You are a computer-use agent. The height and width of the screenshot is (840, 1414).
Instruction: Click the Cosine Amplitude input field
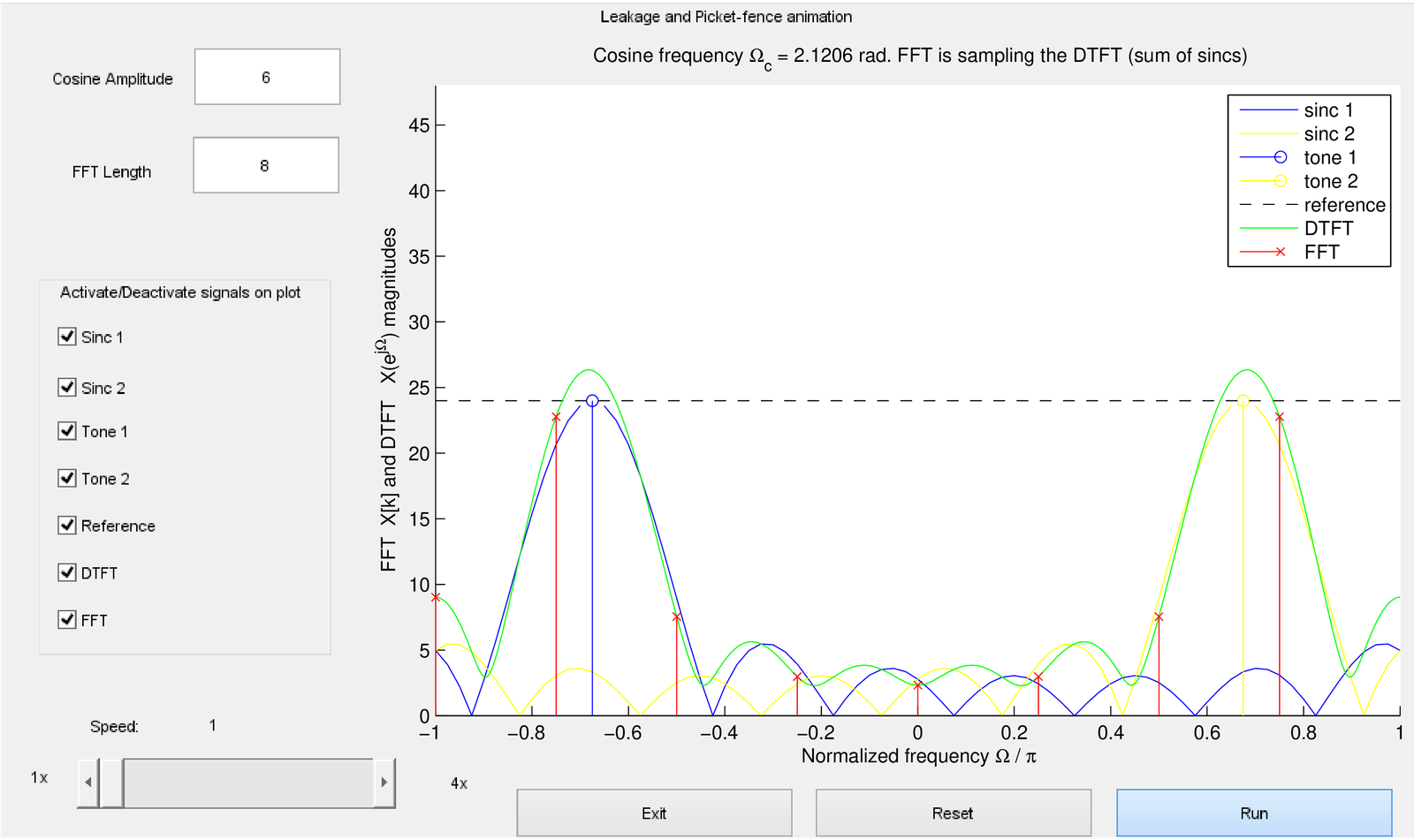point(267,77)
